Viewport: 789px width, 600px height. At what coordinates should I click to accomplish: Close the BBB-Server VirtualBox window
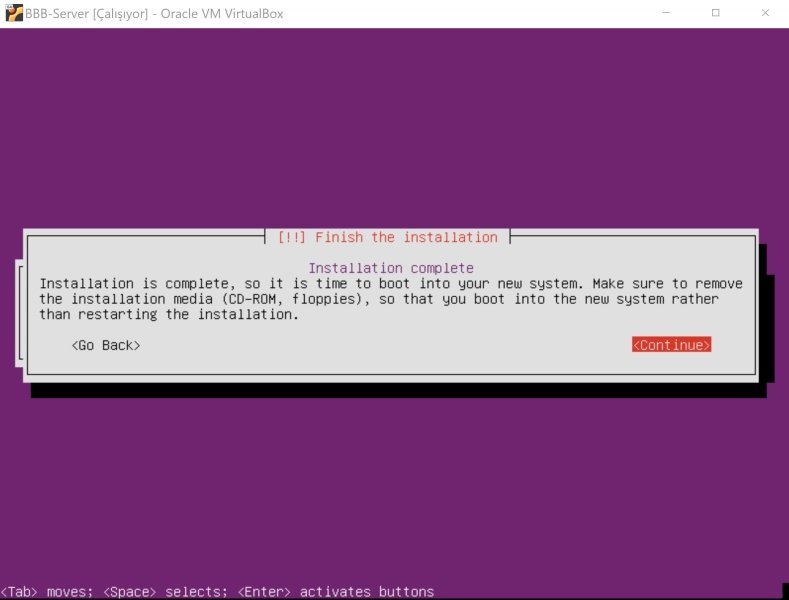[765, 13]
